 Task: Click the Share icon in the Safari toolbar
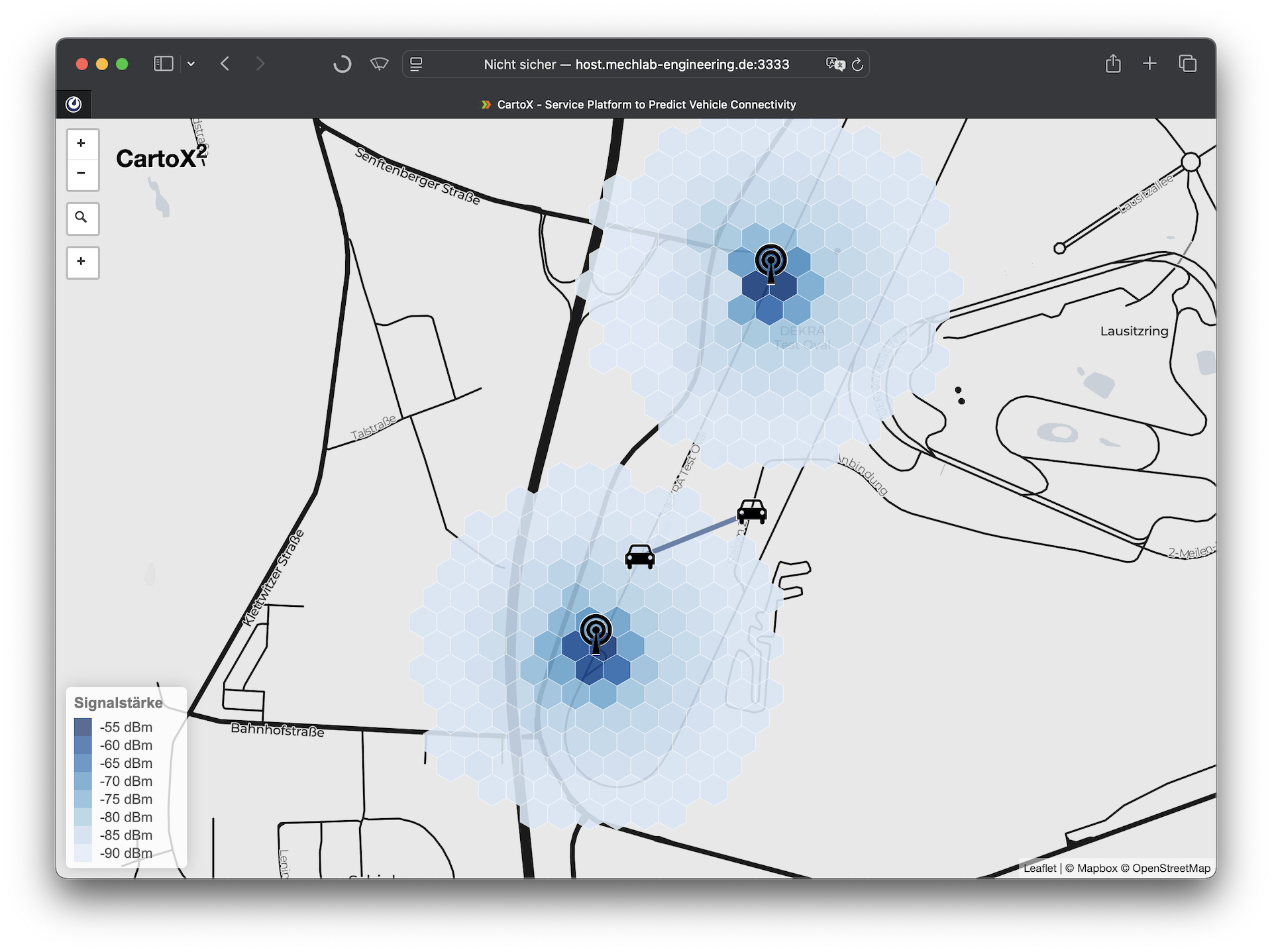coord(1113,64)
